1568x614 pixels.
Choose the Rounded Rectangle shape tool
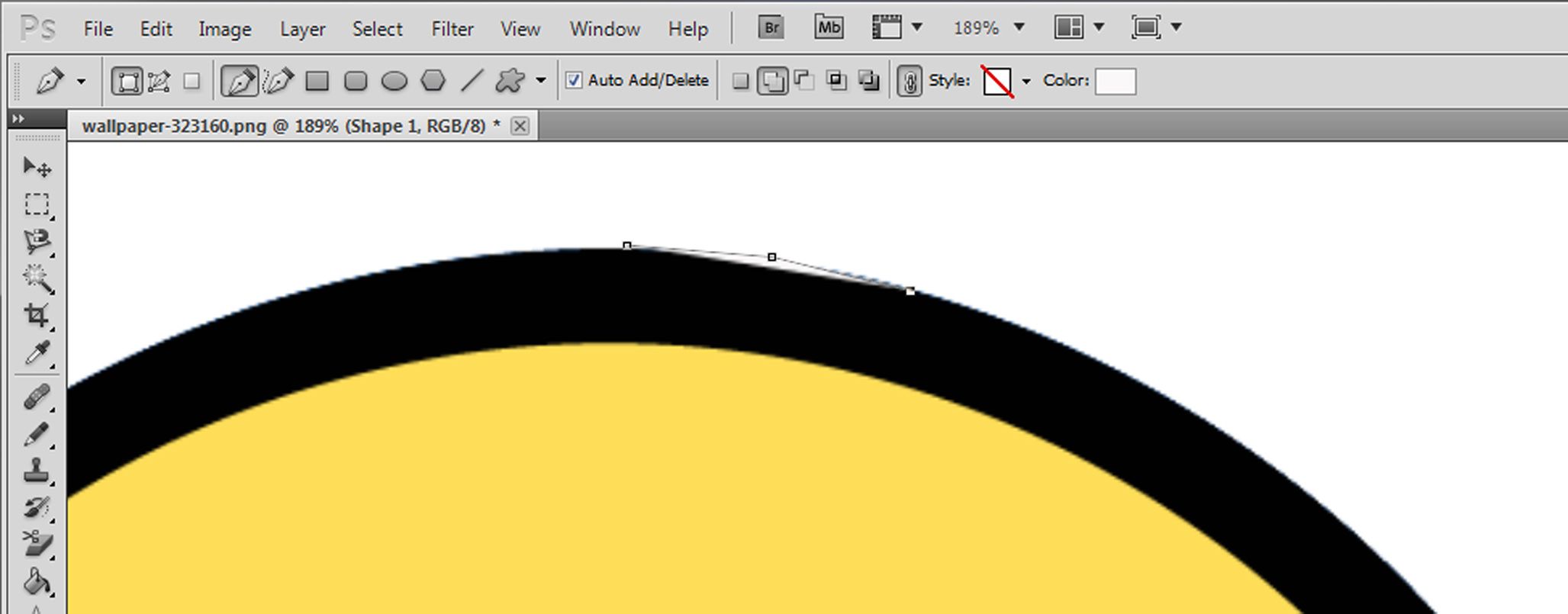(x=356, y=81)
